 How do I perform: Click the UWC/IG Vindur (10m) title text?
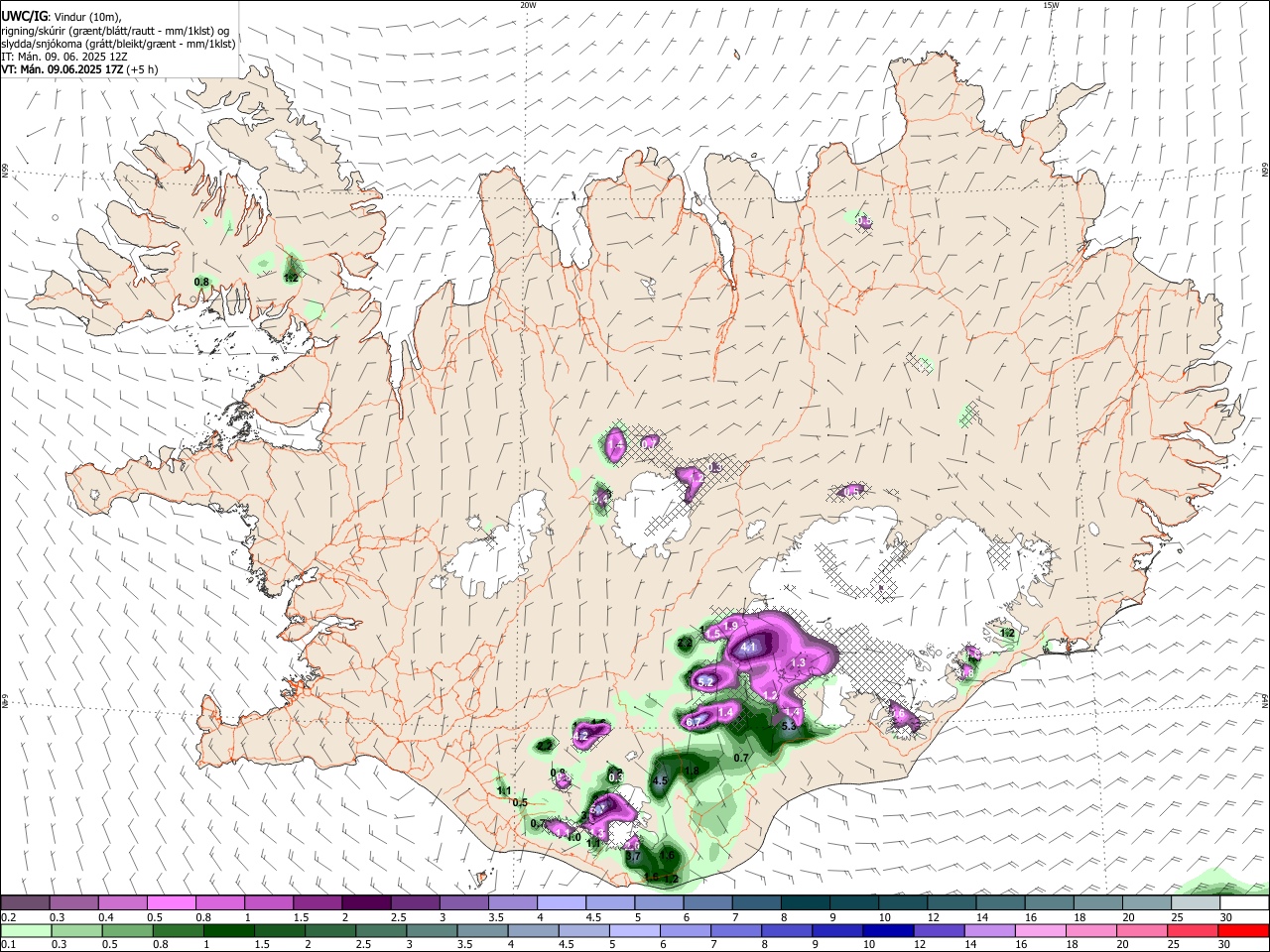click(x=62, y=16)
